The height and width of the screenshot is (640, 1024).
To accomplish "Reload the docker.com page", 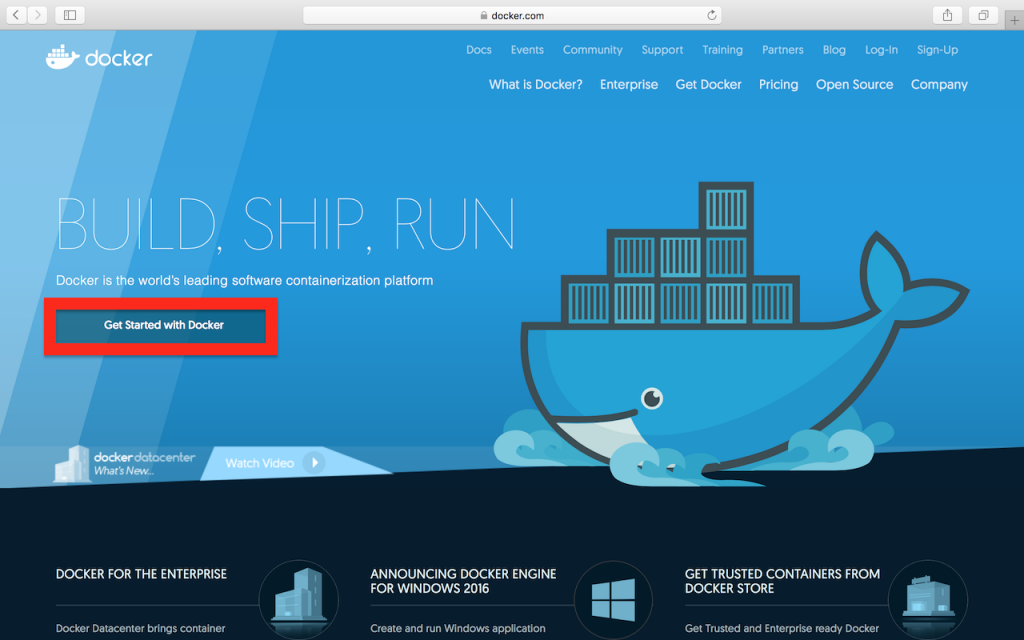I will (x=712, y=15).
